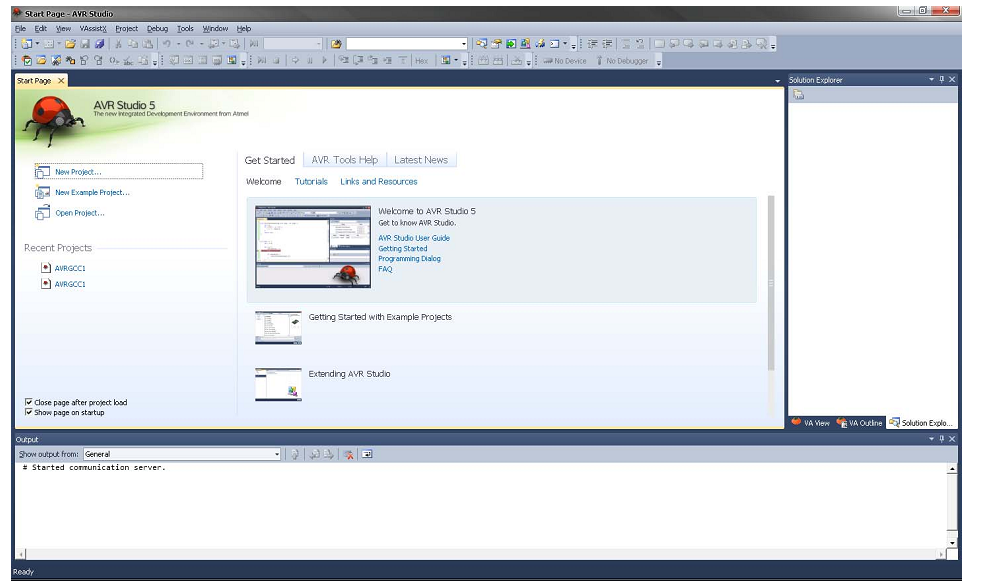Click the Open File folder icon in toolbar

coord(70,44)
